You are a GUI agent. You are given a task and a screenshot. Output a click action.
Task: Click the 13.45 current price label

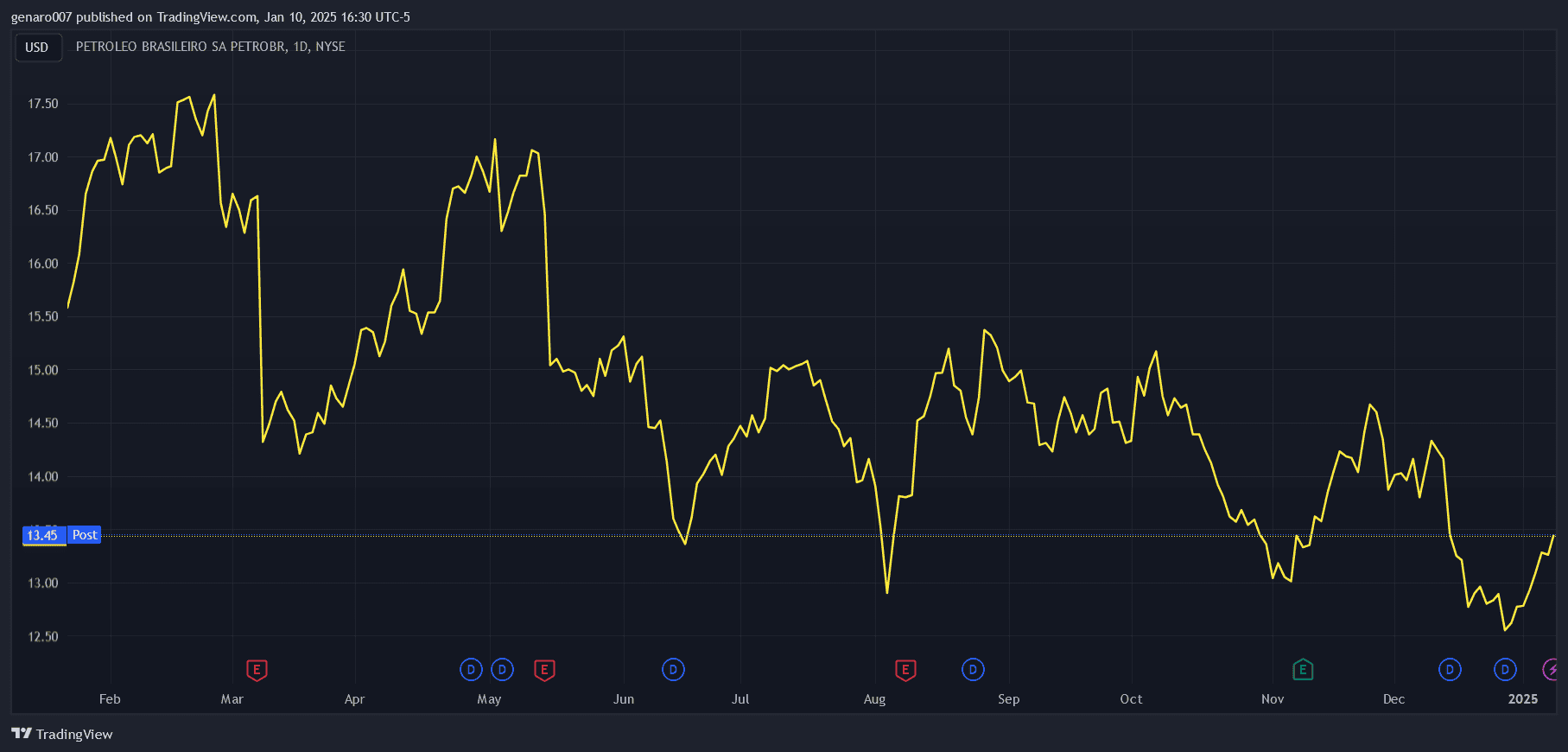click(x=42, y=536)
